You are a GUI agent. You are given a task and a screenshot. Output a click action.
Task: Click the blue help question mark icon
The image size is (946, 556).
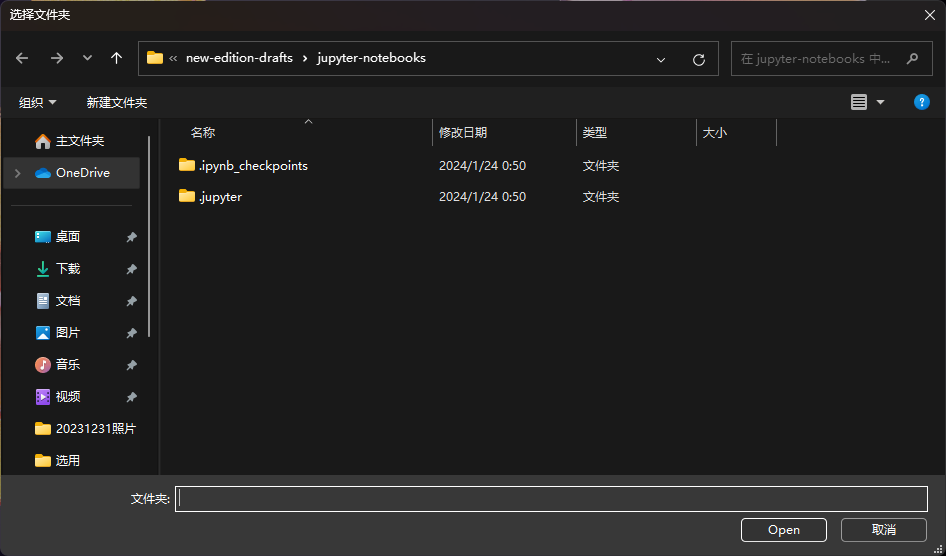922,102
